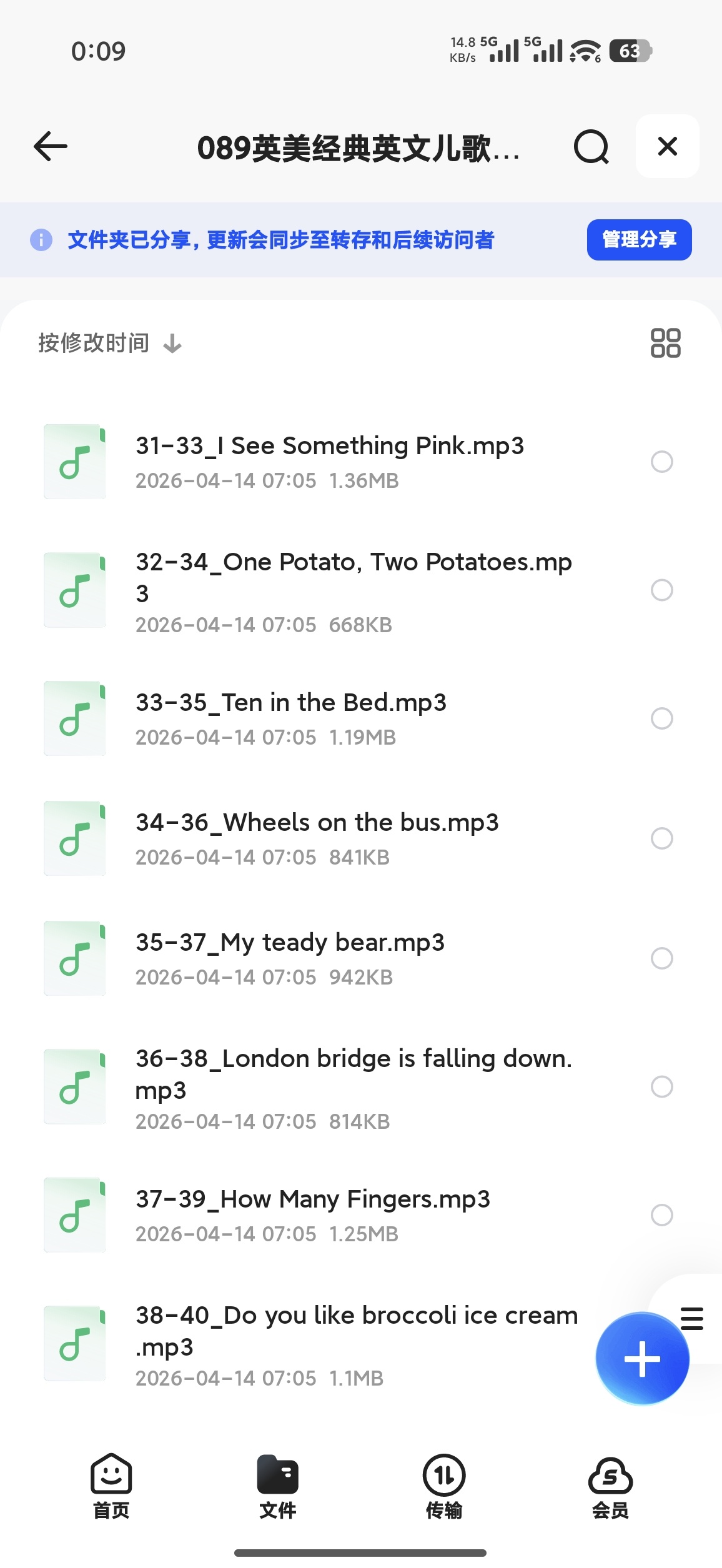Switch to grid view layout icon

tap(665, 343)
